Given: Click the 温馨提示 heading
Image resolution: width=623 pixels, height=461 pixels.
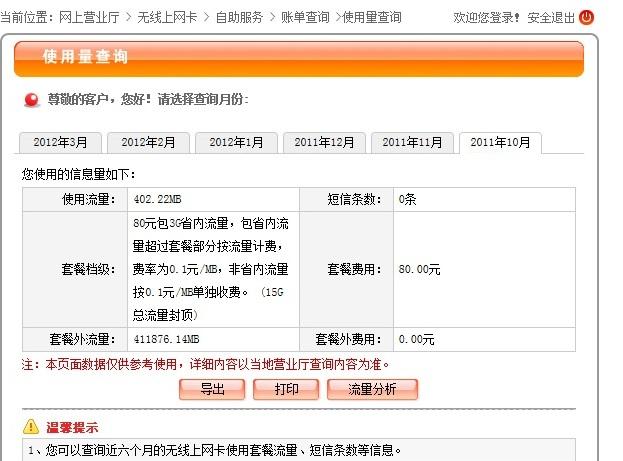Looking at the screenshot, I should pyautogui.click(x=72, y=428).
